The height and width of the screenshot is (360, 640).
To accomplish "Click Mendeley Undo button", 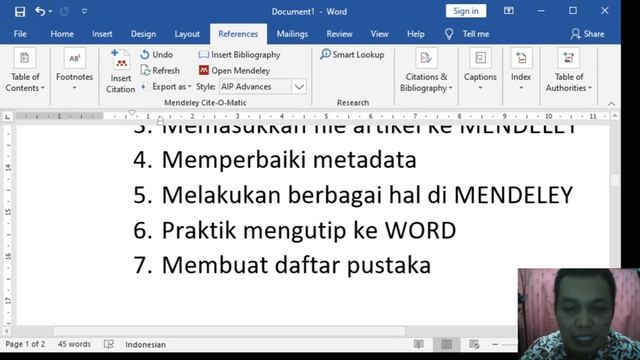I will click(157, 54).
